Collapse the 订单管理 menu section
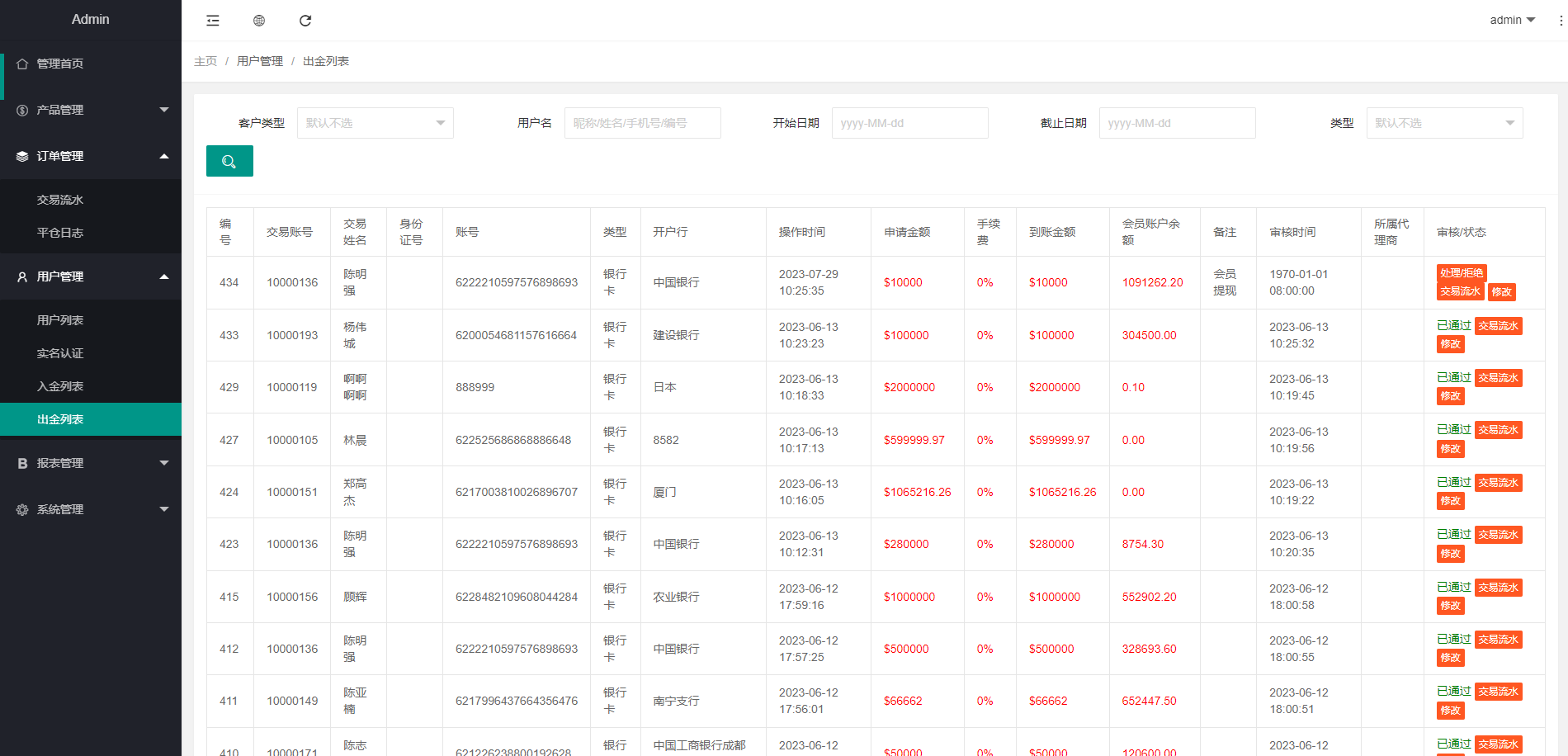The image size is (1568, 756). 91,156
